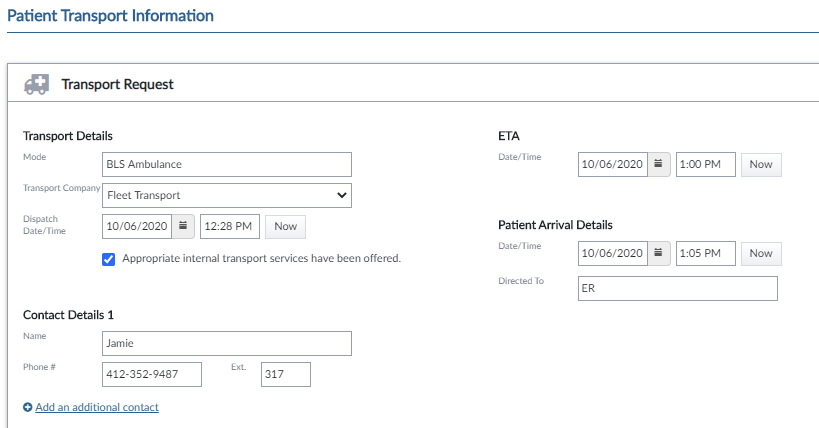Open the ETA date calendar picker
Image resolution: width=819 pixels, height=428 pixels.
point(659,164)
